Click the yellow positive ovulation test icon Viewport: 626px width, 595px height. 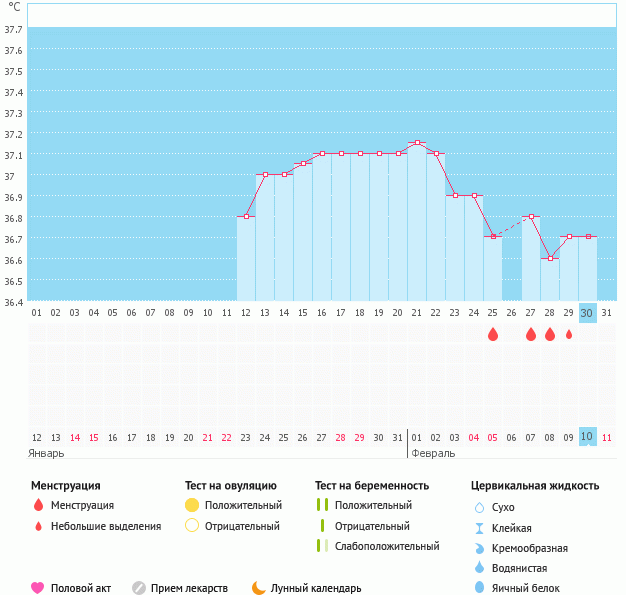(x=192, y=505)
